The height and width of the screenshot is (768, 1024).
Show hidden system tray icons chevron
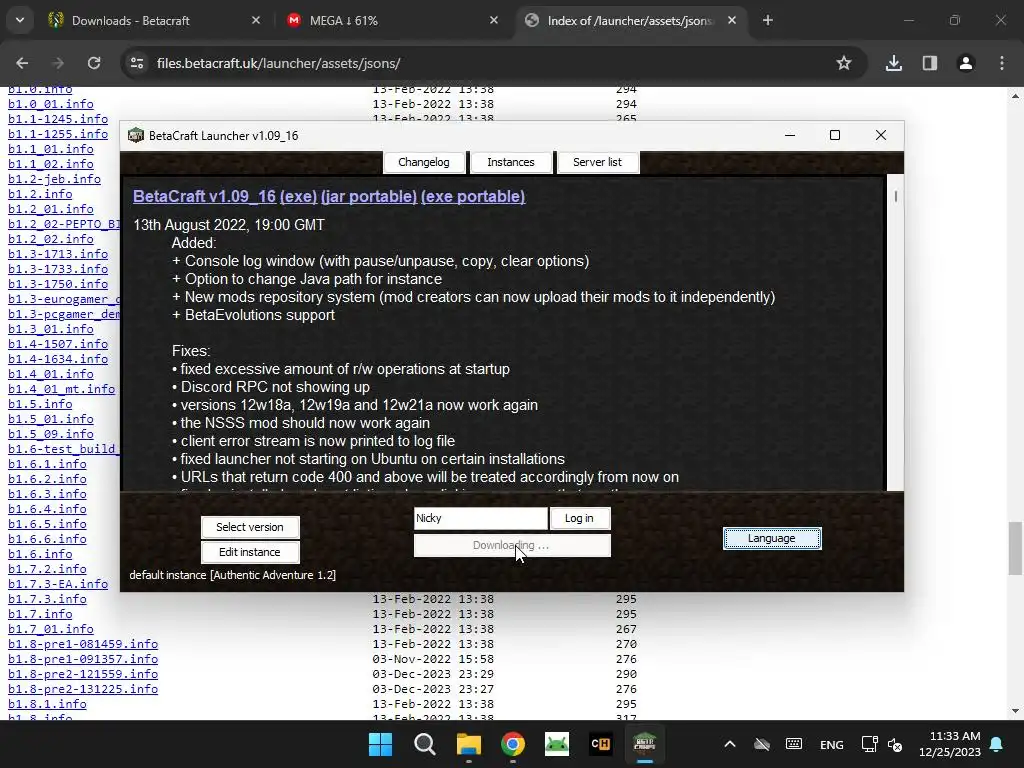click(730, 744)
